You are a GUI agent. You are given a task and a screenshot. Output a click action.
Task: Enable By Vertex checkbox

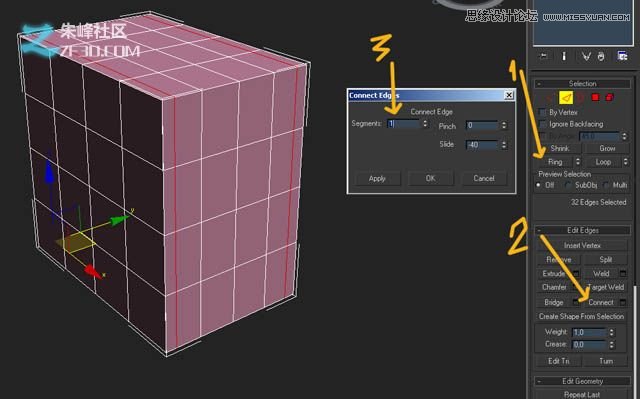(x=542, y=112)
